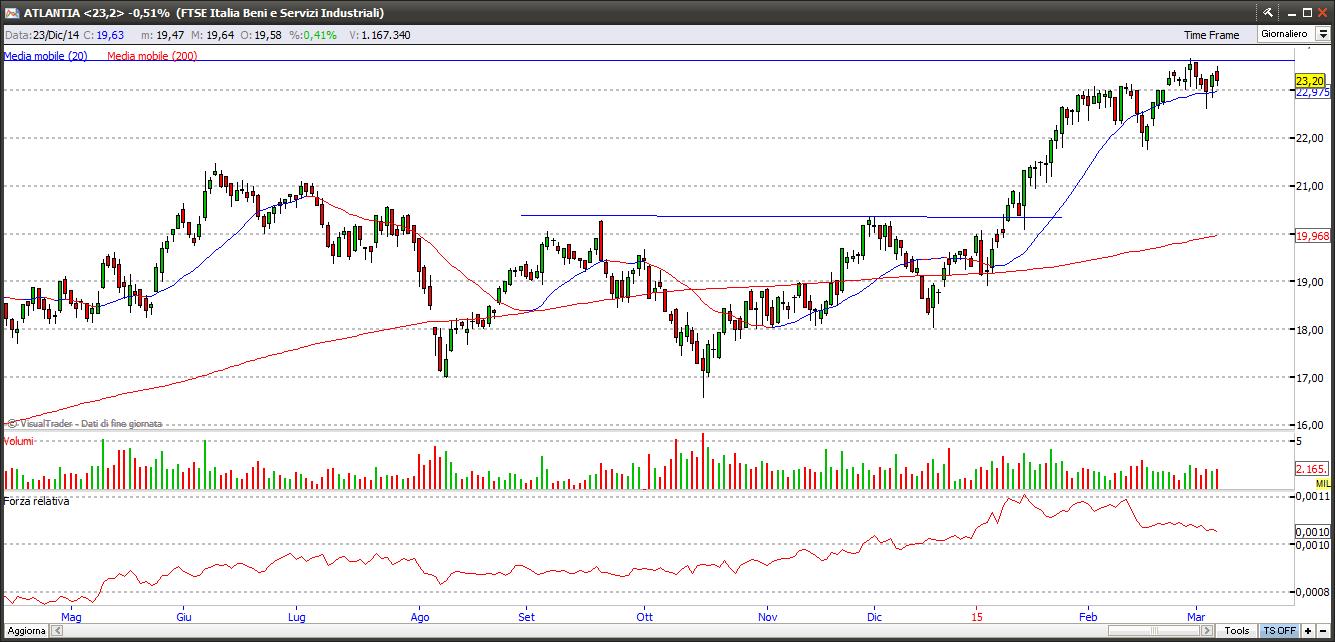Screen dimensions: 1335x642
Task: Close the ATLANTIA chart window
Action: (1323, 13)
